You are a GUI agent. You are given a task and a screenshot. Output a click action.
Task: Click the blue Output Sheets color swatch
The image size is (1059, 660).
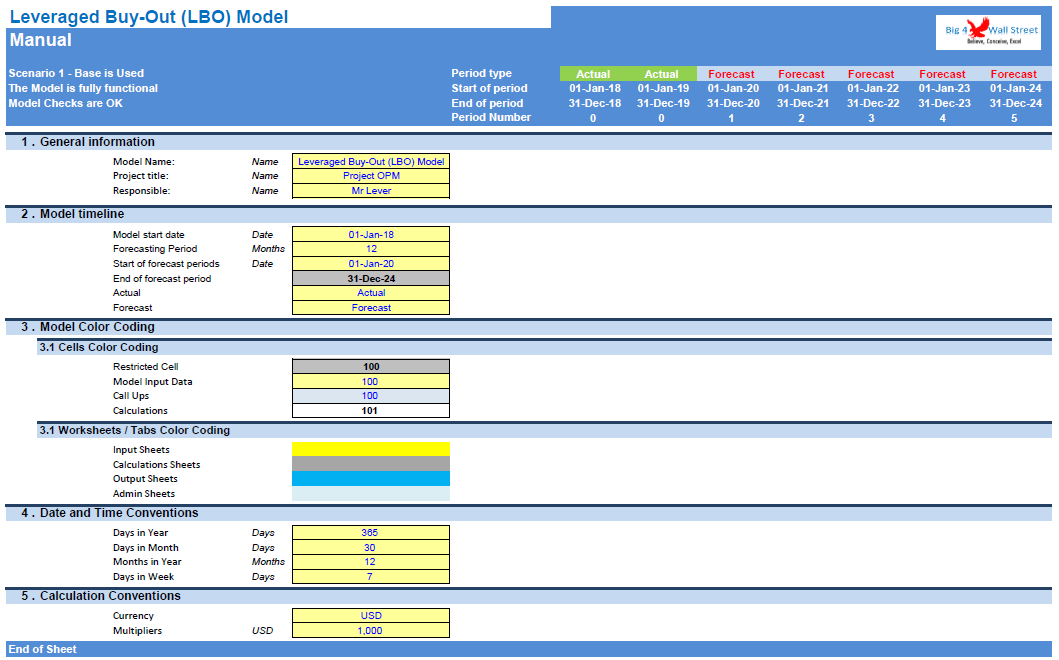coord(371,479)
